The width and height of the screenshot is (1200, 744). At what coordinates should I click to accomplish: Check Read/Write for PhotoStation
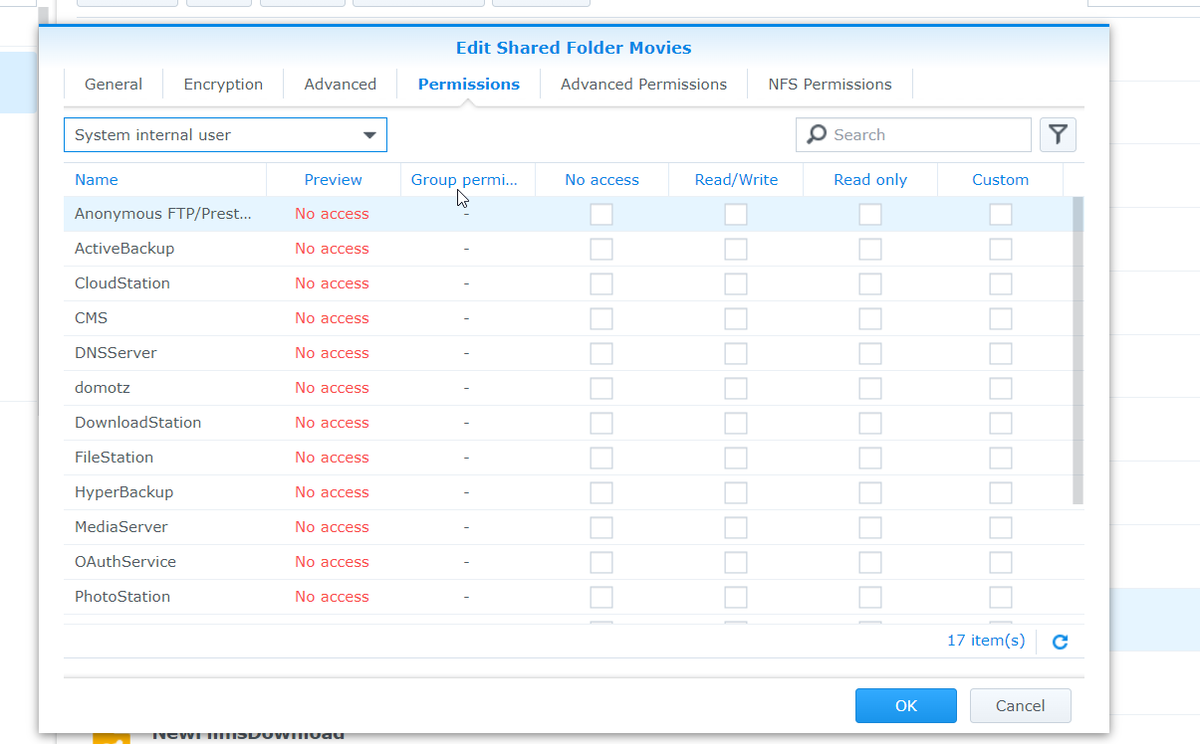[736, 597]
